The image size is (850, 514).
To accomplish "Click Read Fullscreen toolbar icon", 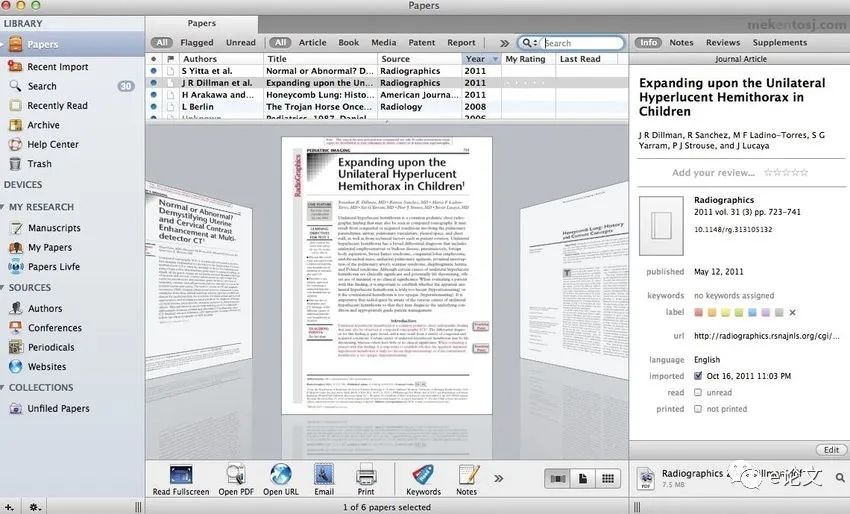I will [x=181, y=476].
